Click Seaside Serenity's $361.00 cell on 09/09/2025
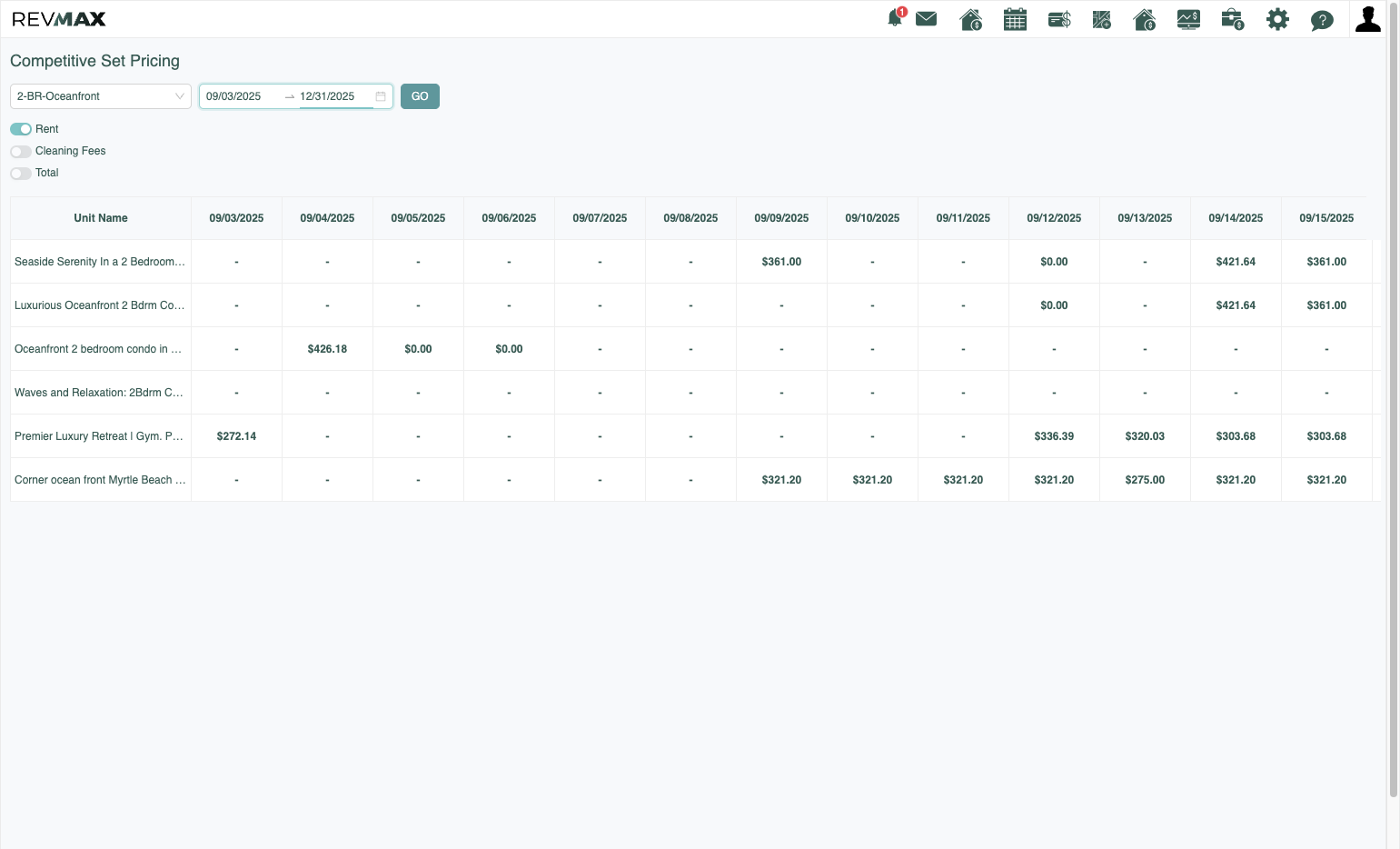Screen dimensions: 1400x849 pyautogui.click(x=781, y=262)
